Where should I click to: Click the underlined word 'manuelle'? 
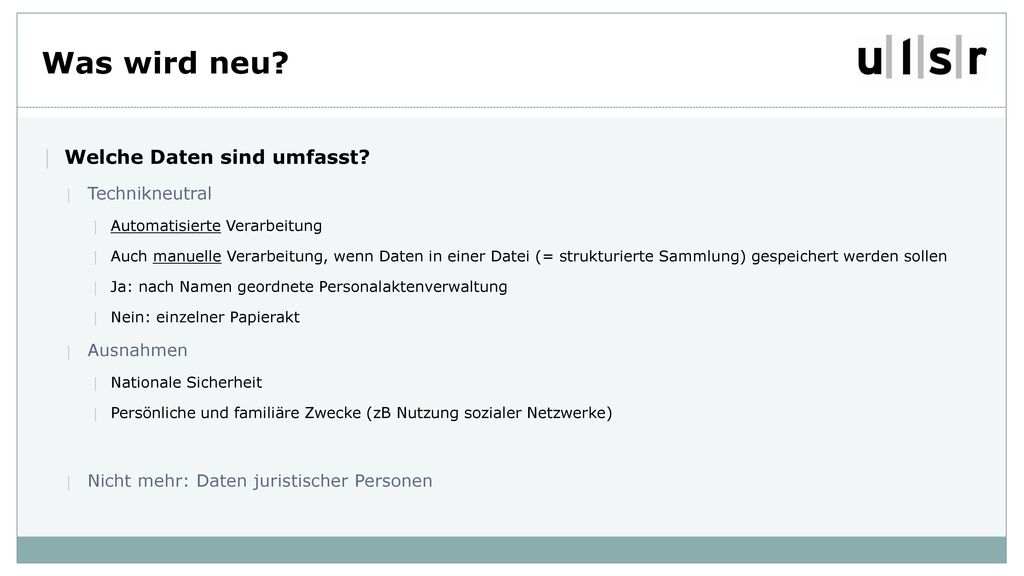click(x=187, y=256)
